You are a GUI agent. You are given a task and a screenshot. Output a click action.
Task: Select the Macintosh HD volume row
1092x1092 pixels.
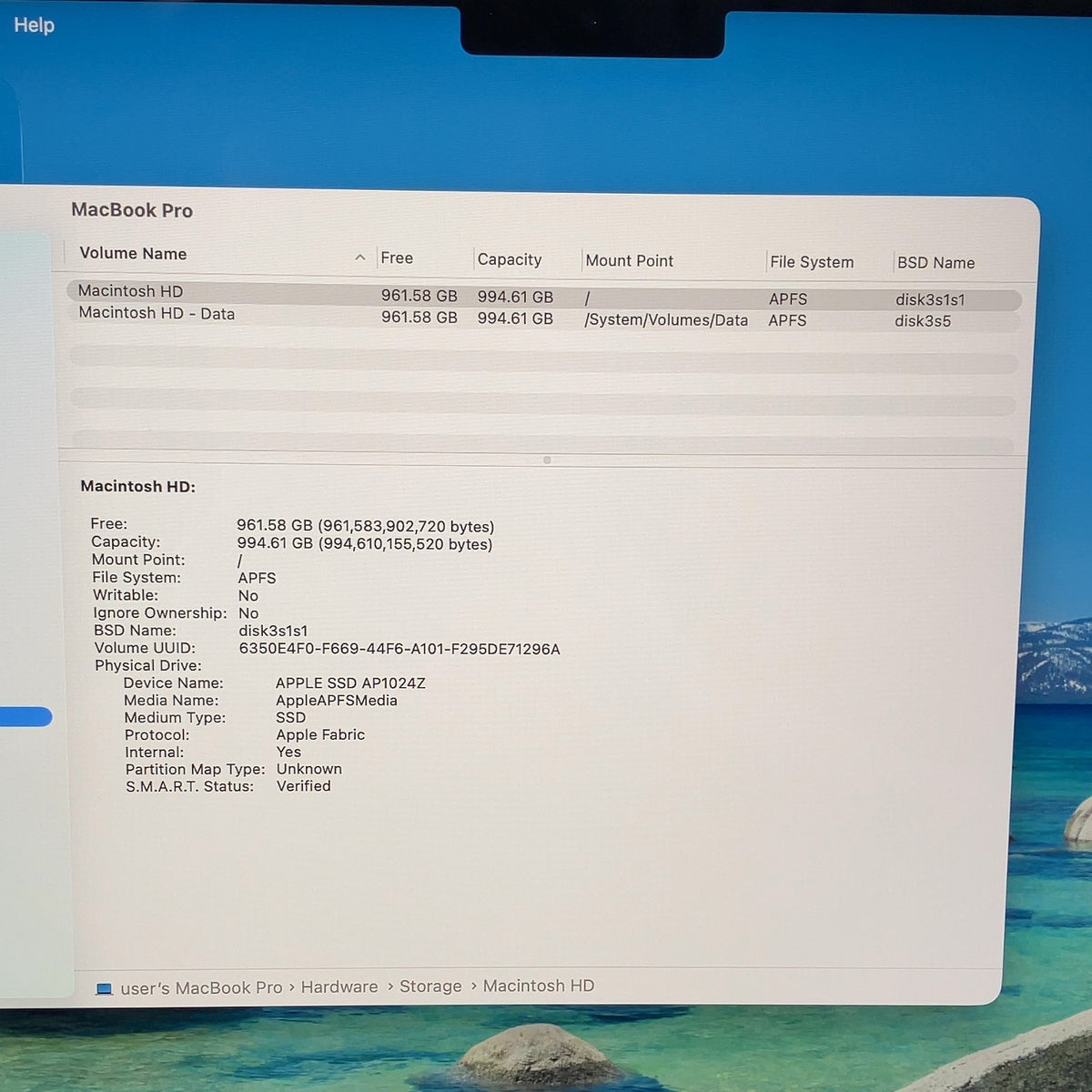click(x=544, y=296)
